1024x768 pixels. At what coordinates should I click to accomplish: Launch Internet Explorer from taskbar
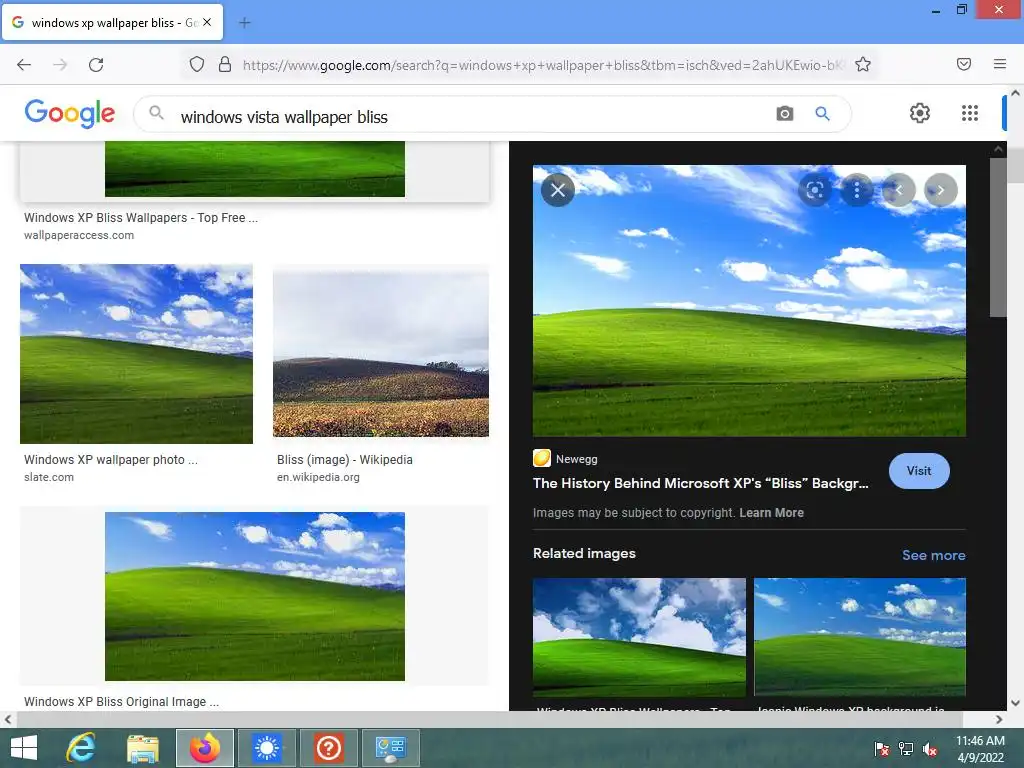coord(81,748)
